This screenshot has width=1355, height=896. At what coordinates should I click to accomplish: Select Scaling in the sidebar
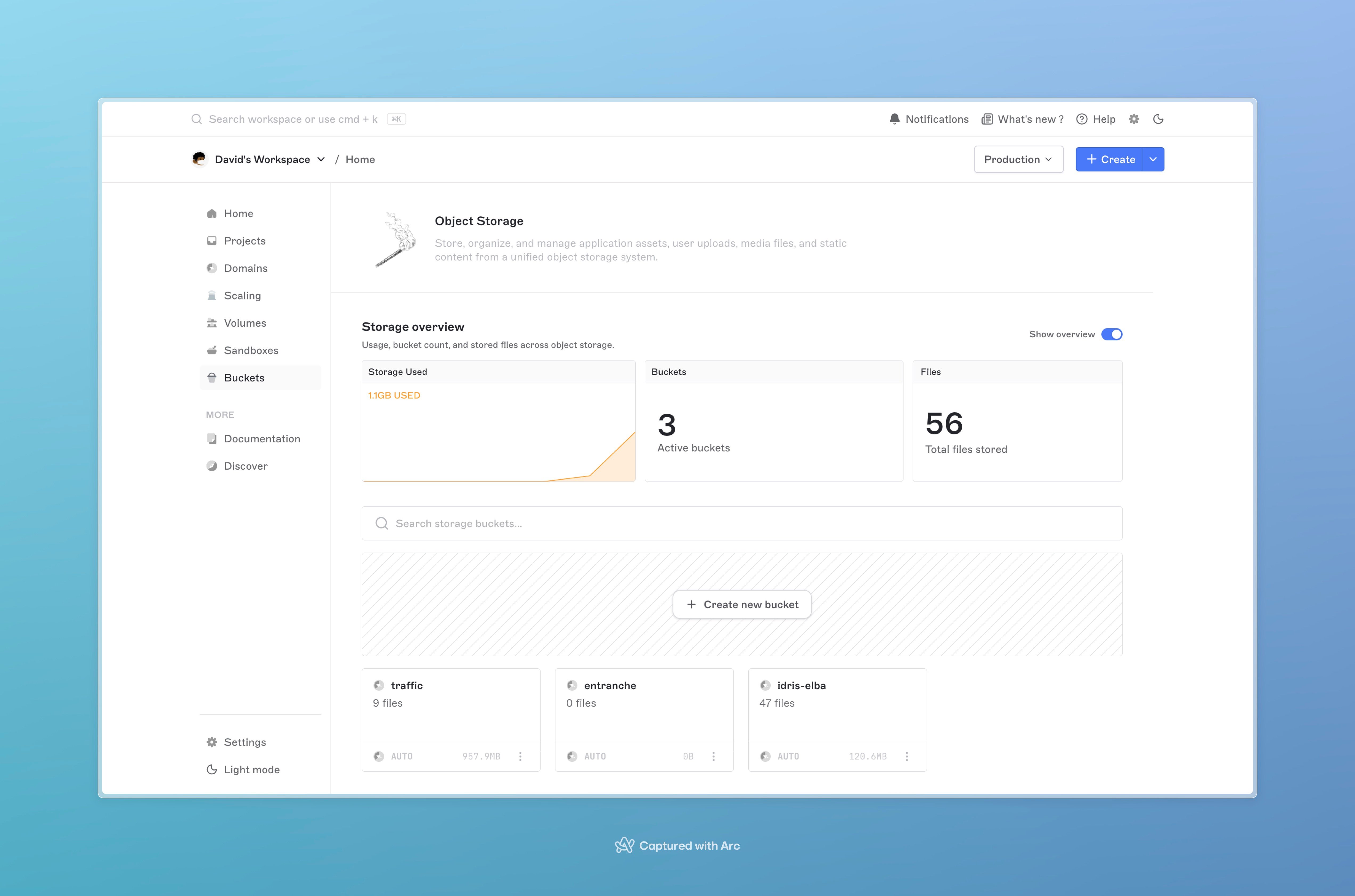pyautogui.click(x=260, y=295)
